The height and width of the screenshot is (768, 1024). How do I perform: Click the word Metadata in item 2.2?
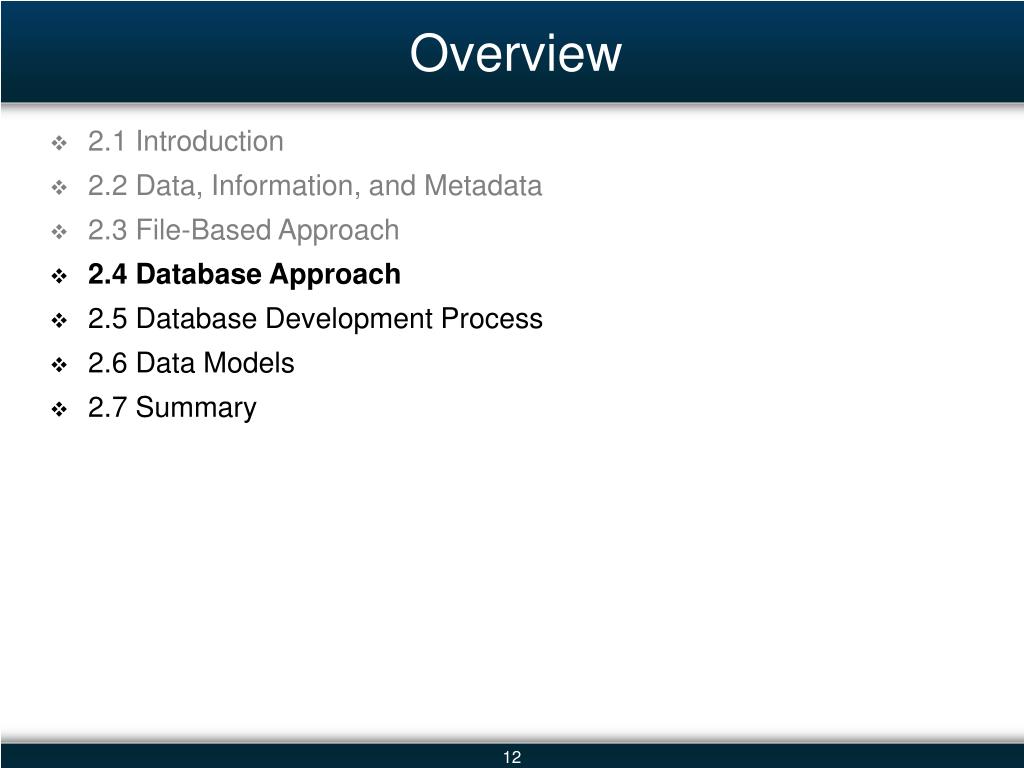pyautogui.click(x=483, y=185)
